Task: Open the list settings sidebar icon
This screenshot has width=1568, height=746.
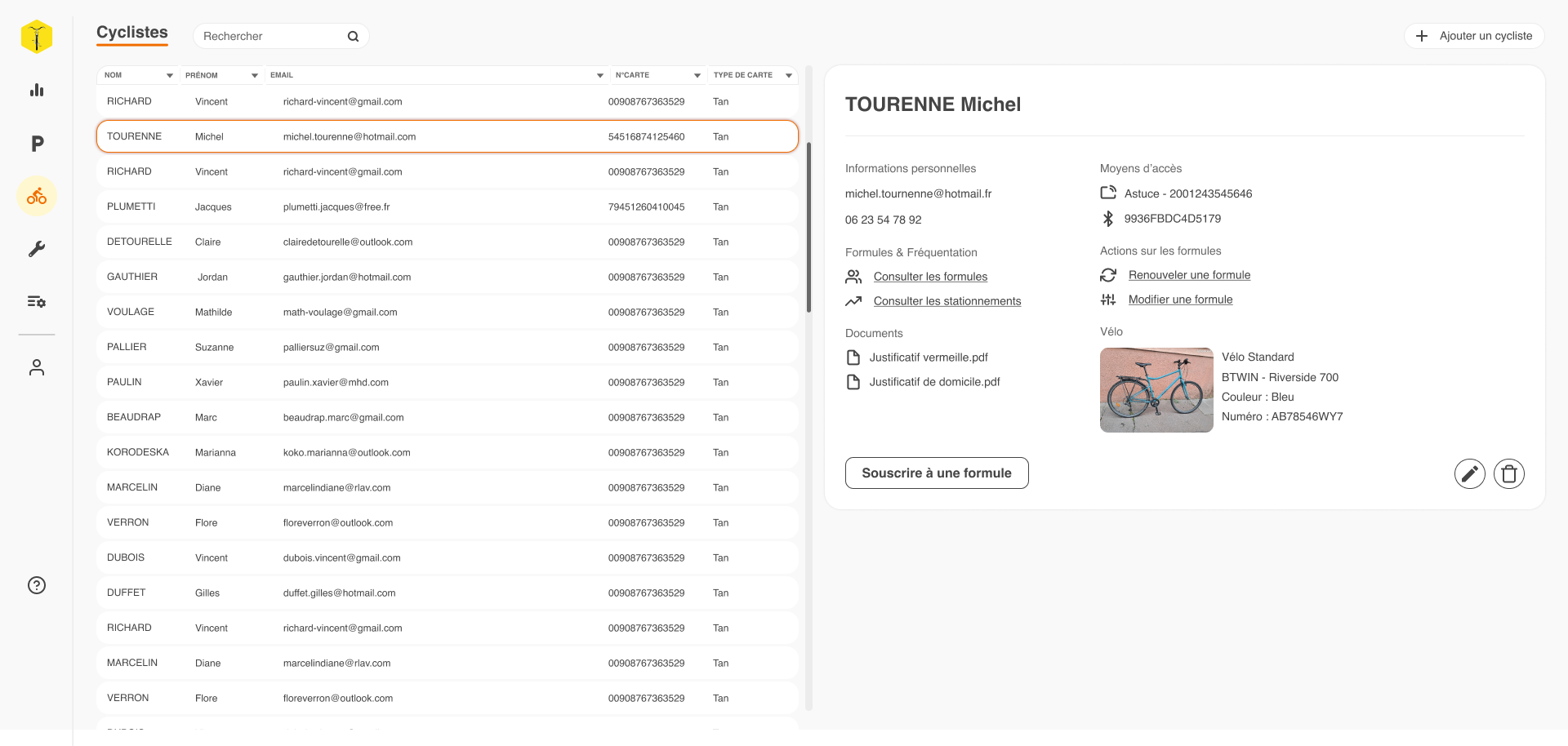Action: coord(37,302)
